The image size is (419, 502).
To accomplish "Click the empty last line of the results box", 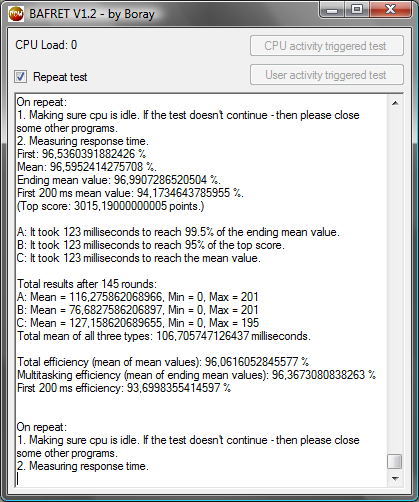I will (x=201, y=479).
